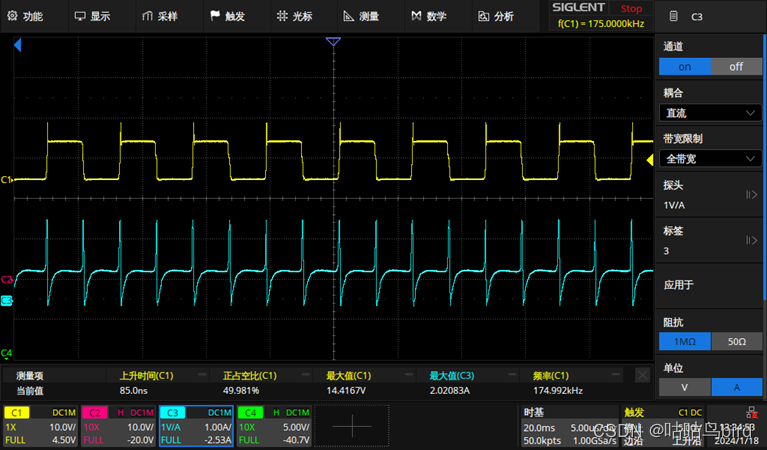The width and height of the screenshot is (767, 450).
Task: Select 50Ω input impedance
Action: [737, 341]
